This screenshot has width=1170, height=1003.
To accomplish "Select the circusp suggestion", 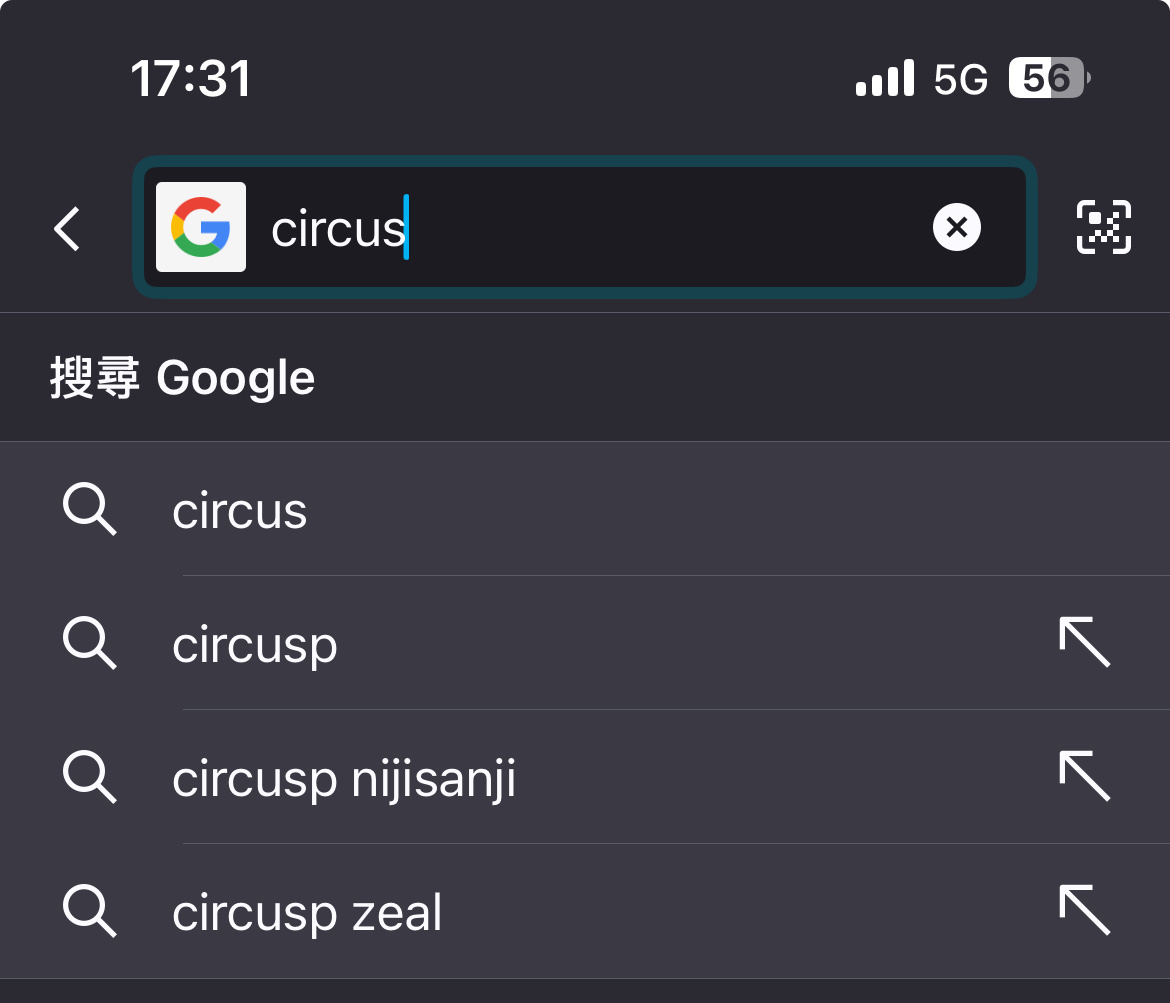I will tap(585, 643).
